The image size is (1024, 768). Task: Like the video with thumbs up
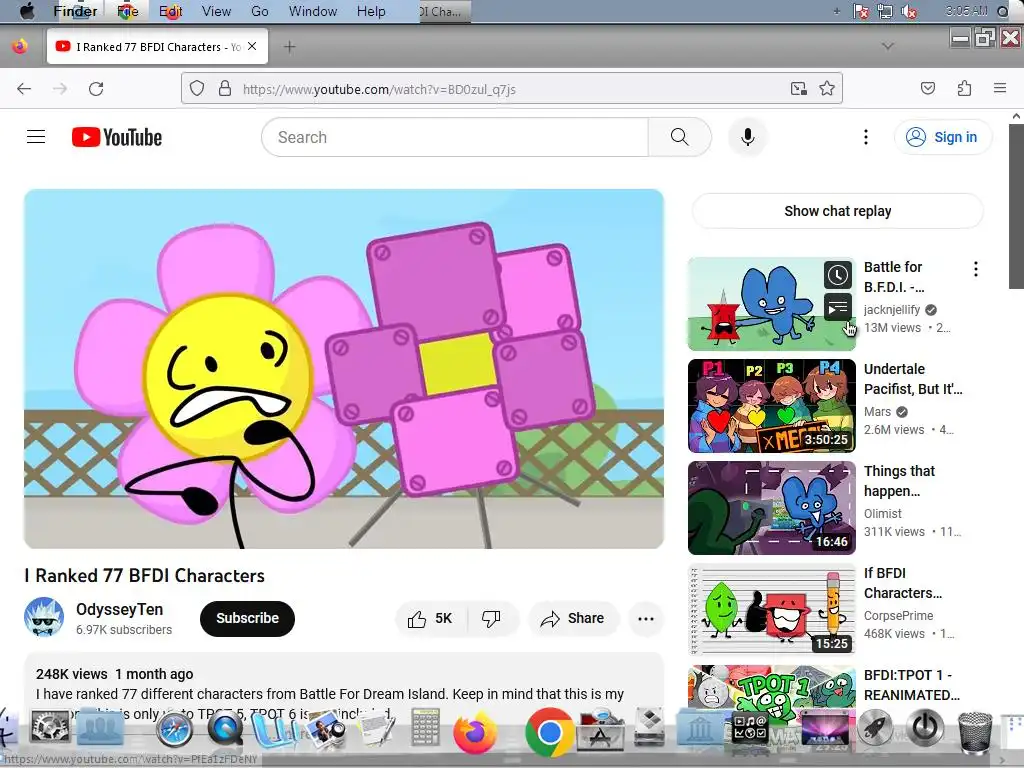click(x=430, y=618)
